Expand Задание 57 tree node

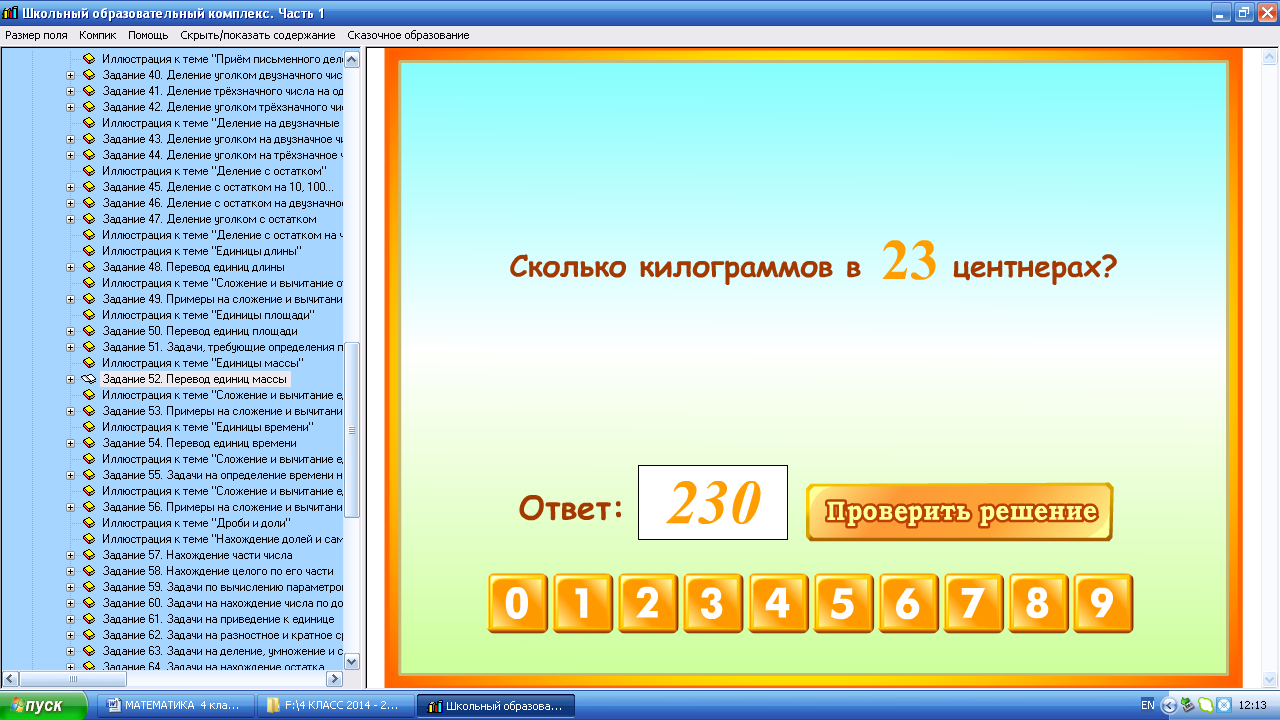[71, 555]
